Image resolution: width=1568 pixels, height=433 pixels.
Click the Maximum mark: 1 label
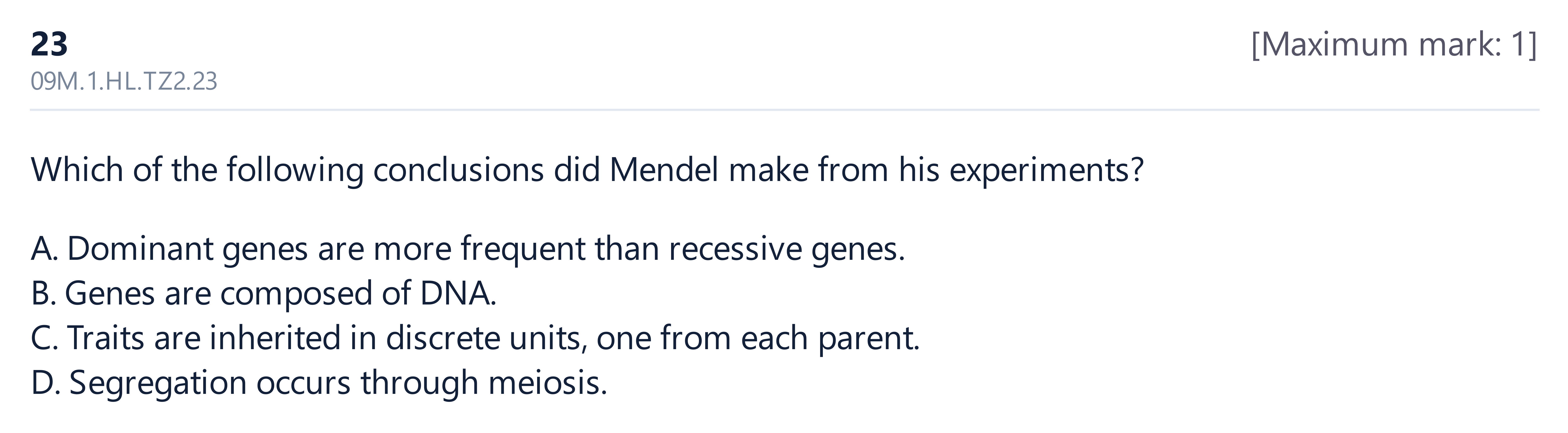coord(1394,44)
